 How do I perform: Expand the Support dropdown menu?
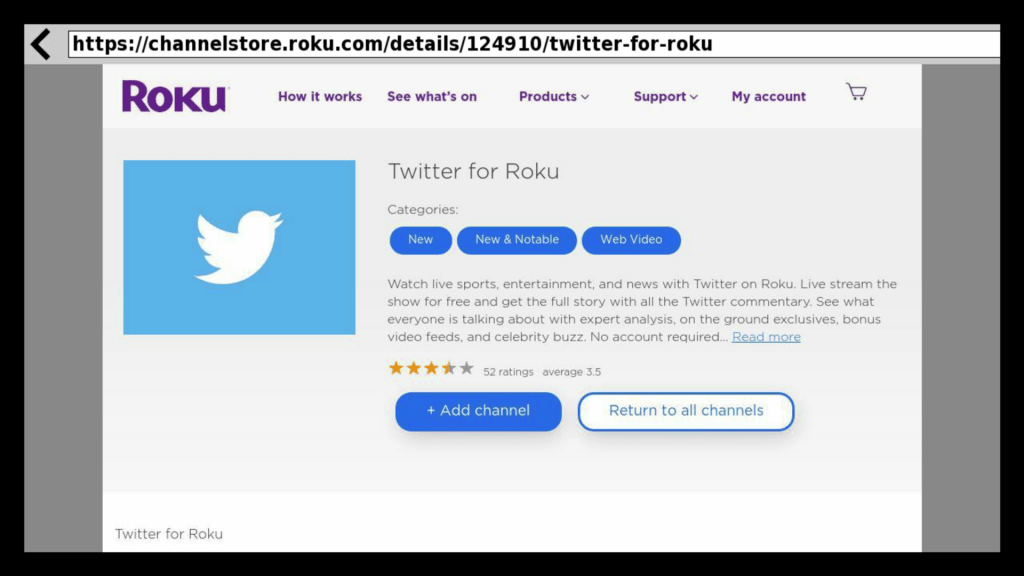[665, 97]
